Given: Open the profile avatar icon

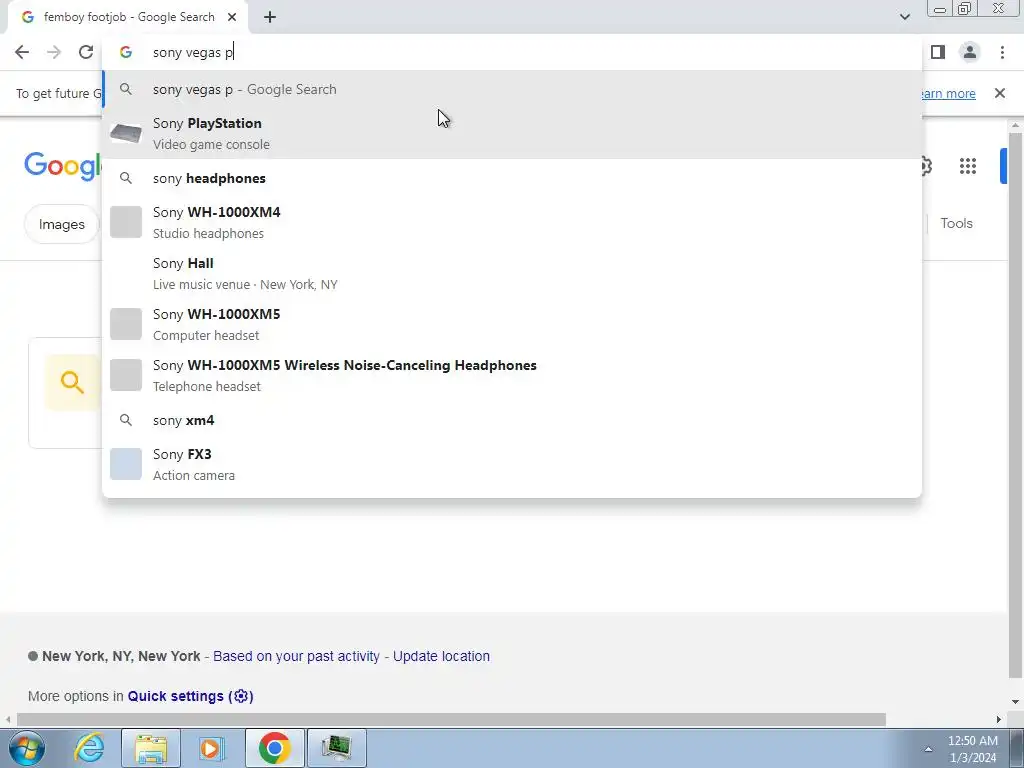Looking at the screenshot, I should (970, 52).
